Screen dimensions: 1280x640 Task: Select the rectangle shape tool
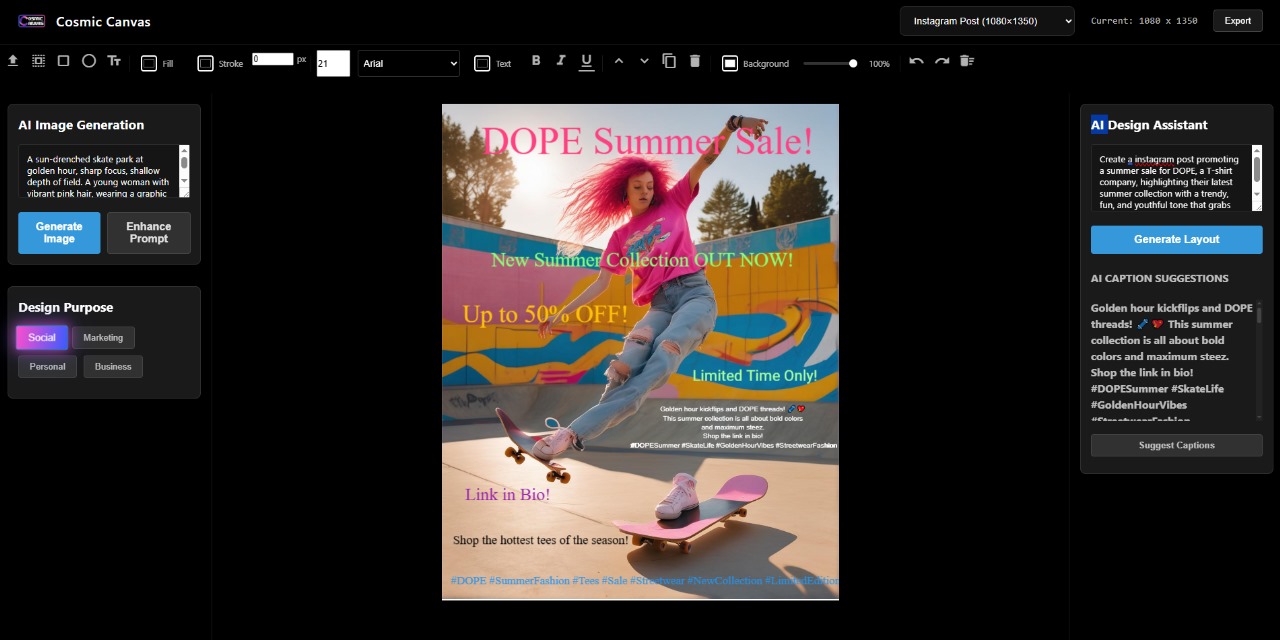(x=63, y=61)
